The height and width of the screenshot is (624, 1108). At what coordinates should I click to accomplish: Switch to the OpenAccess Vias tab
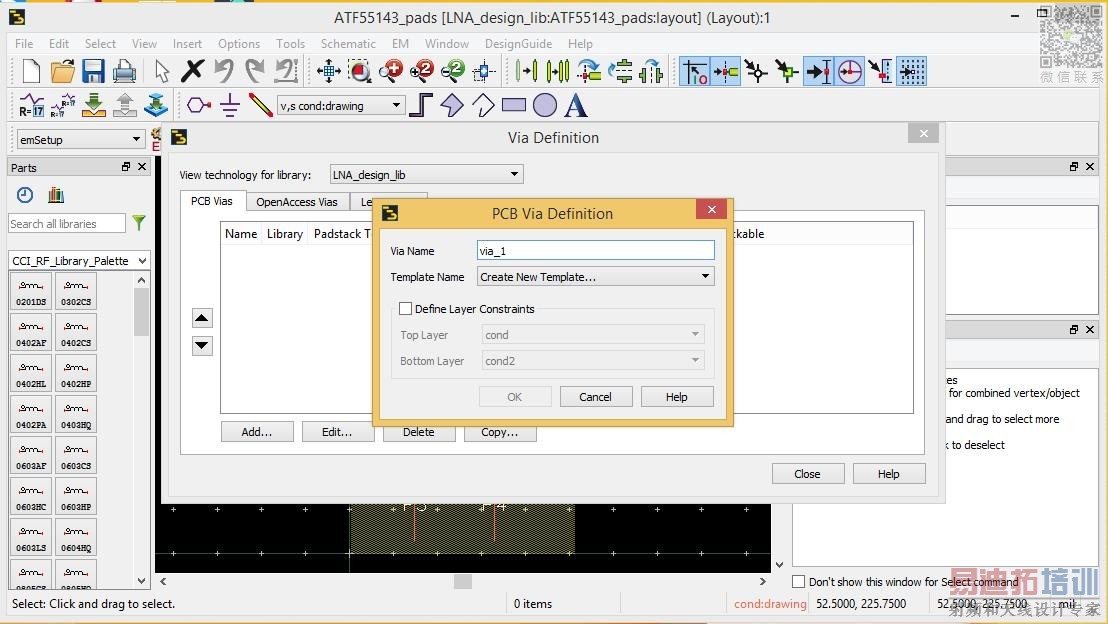(297, 202)
